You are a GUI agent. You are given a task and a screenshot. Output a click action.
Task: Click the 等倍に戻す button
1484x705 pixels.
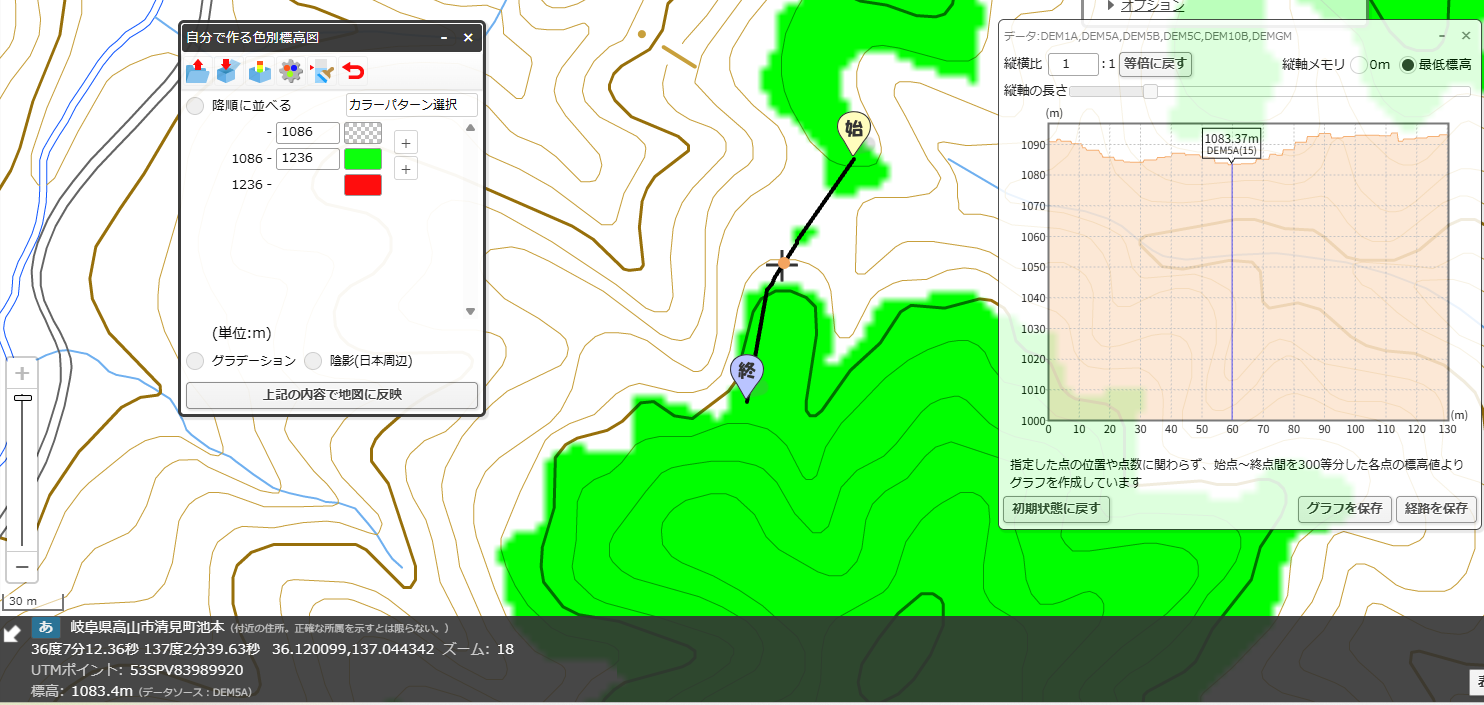click(x=1155, y=64)
